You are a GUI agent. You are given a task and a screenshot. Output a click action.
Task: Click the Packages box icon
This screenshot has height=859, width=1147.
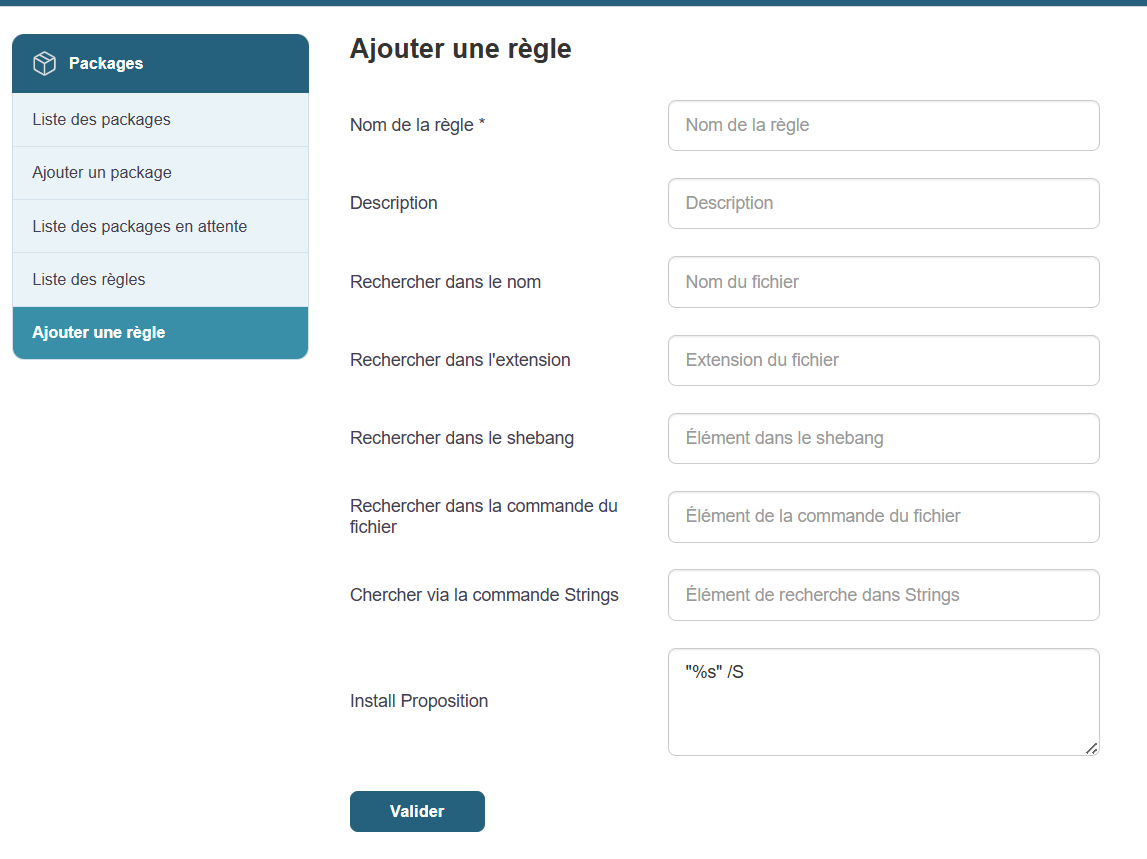tap(45, 64)
